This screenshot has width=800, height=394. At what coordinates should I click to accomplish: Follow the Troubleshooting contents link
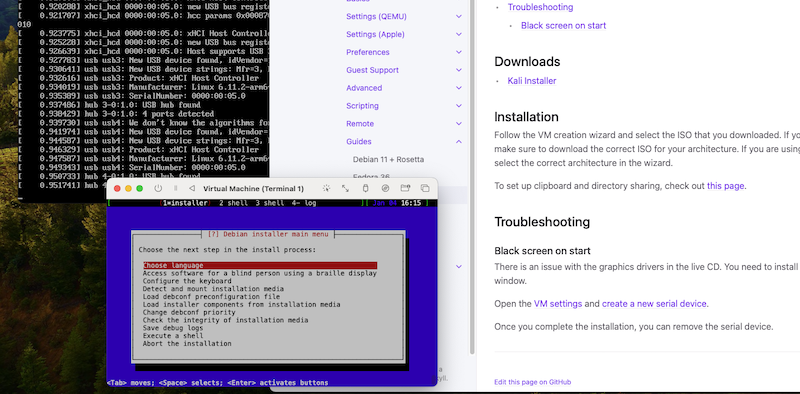click(540, 7)
